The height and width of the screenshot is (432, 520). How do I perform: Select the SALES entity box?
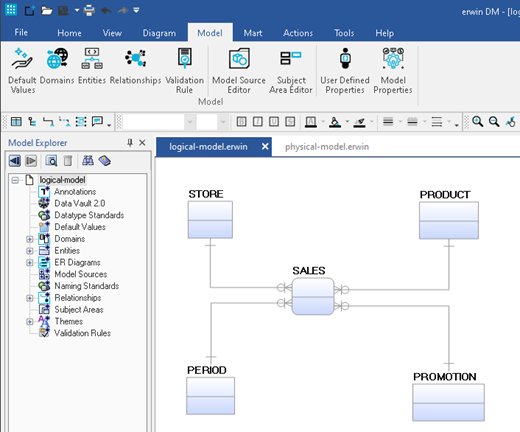[313, 296]
